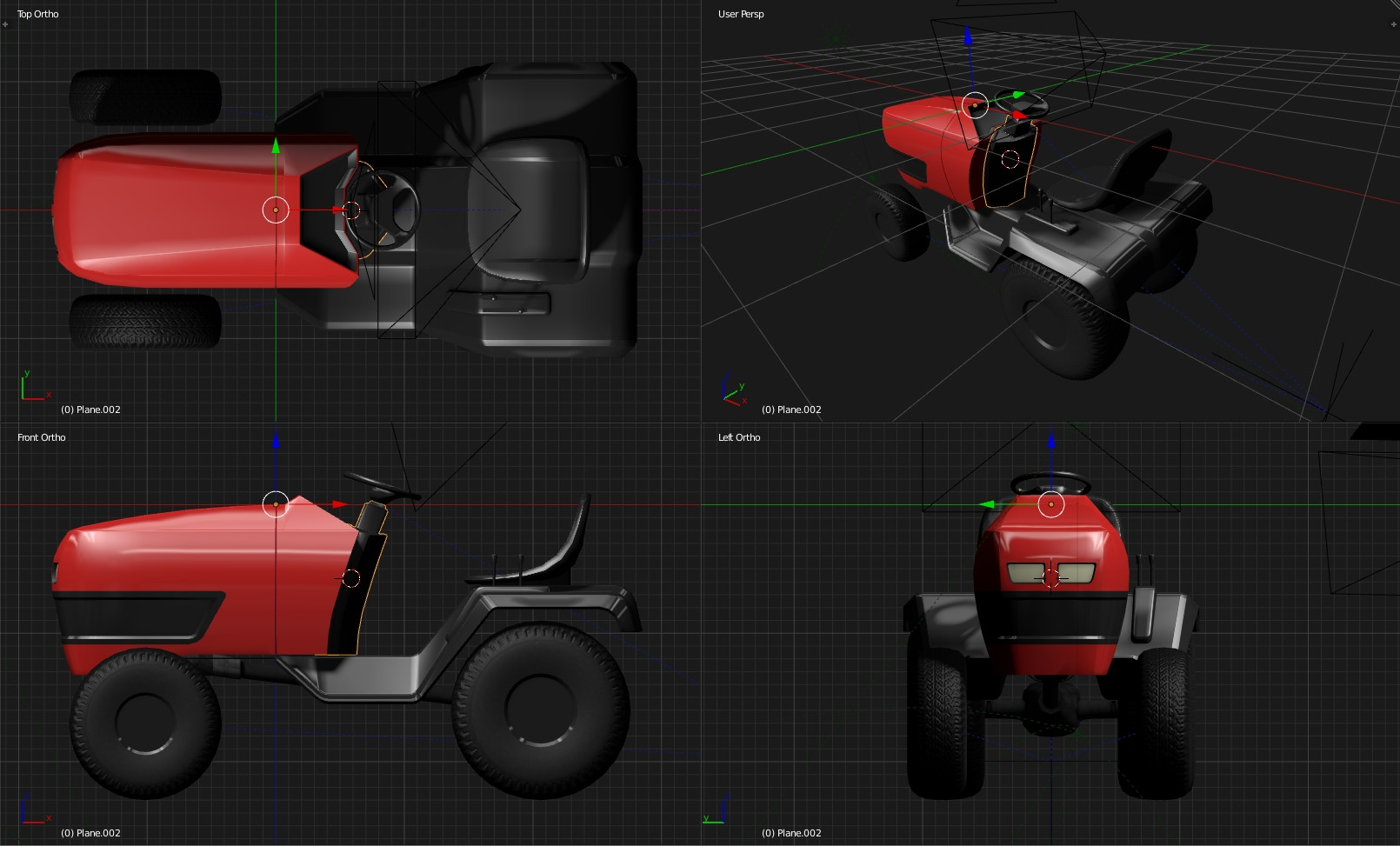This screenshot has width=1400, height=846.
Task: Click the red X-axis arrow in Top Ortho
Action: coord(338,210)
